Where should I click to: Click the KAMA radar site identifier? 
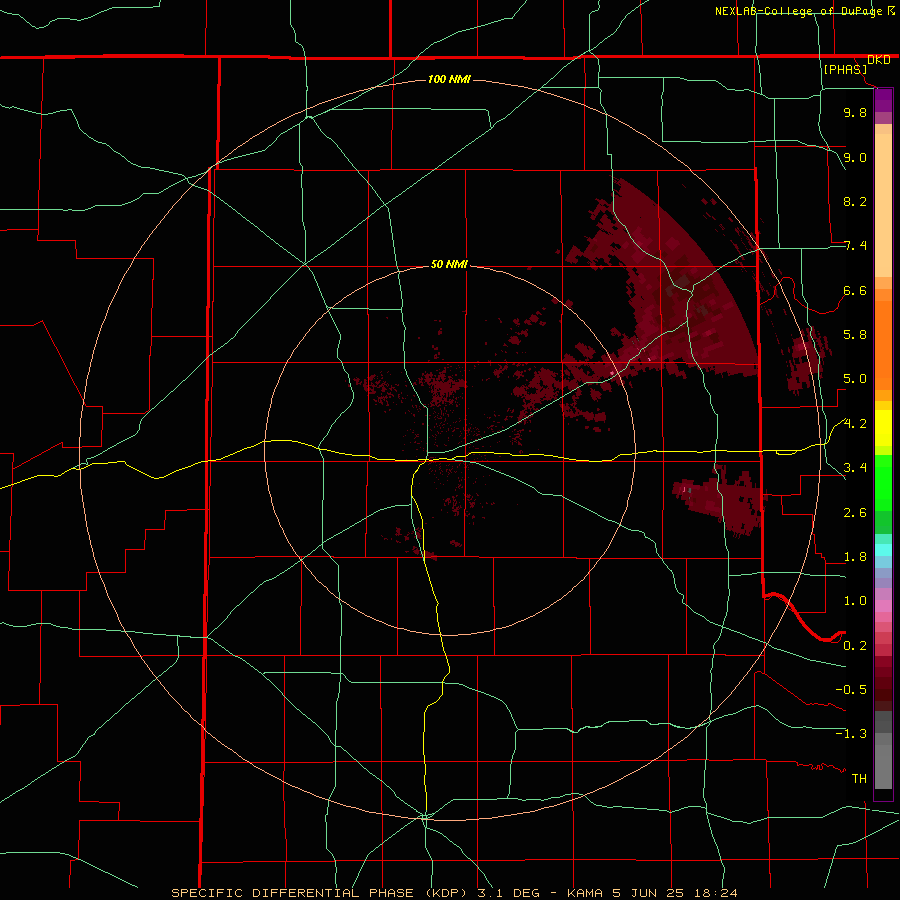pyautogui.click(x=584, y=893)
